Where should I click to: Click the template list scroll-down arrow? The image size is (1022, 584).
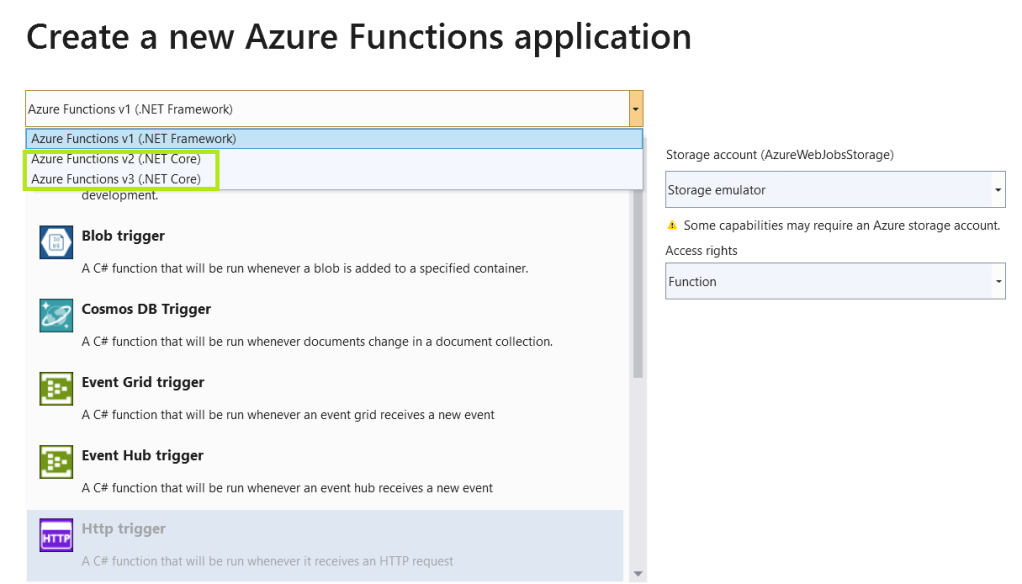click(639, 574)
